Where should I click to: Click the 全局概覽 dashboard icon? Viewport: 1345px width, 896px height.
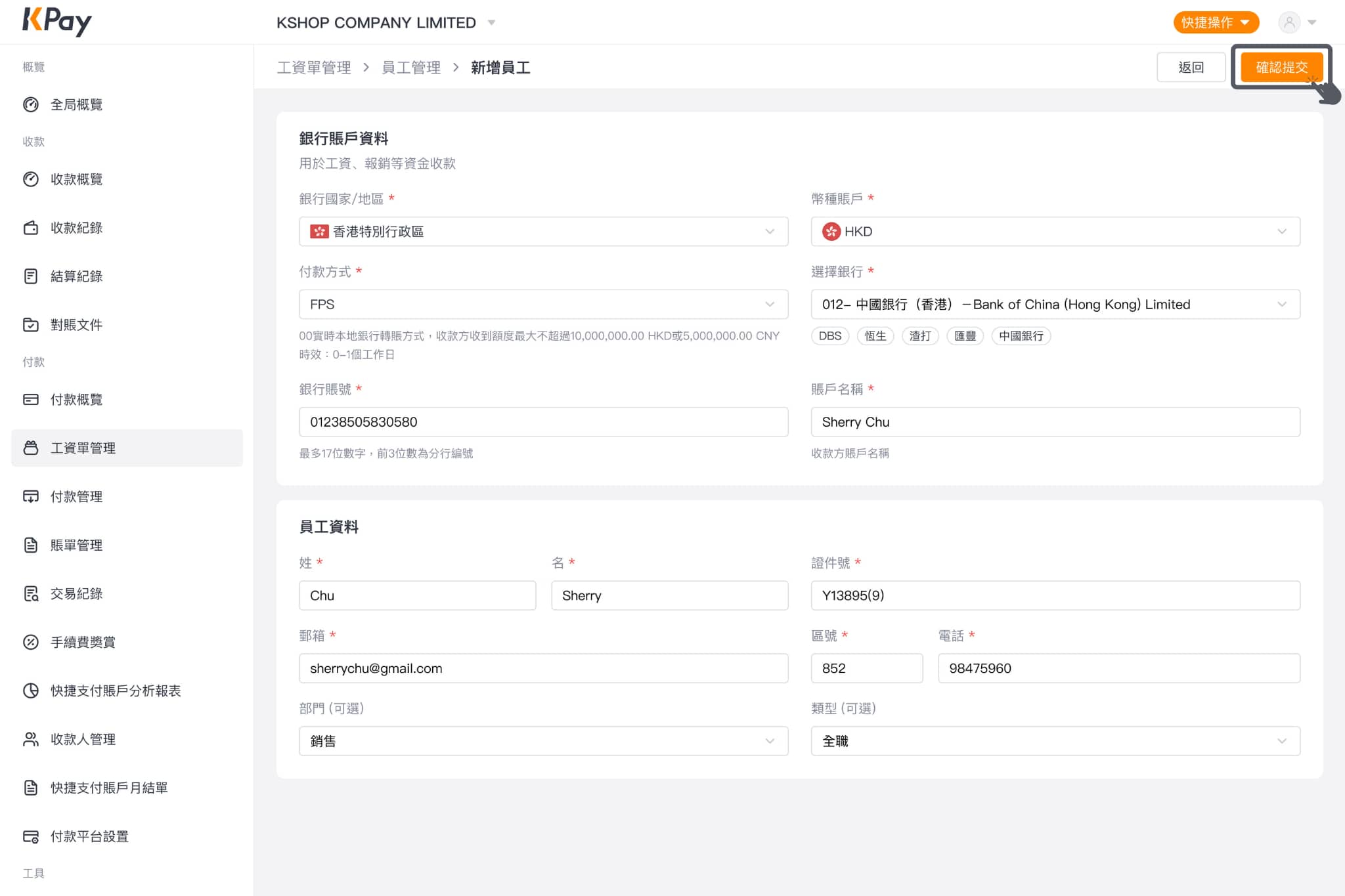[31, 105]
